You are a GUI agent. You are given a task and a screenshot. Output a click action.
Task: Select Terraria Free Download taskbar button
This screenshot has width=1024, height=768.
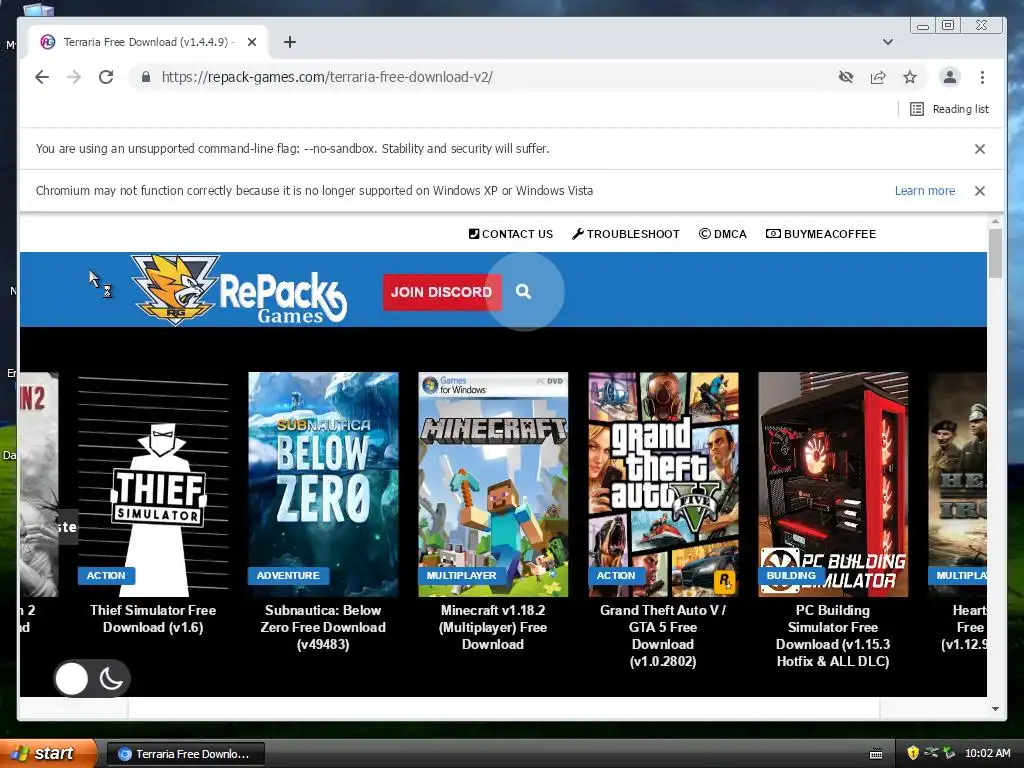185,754
